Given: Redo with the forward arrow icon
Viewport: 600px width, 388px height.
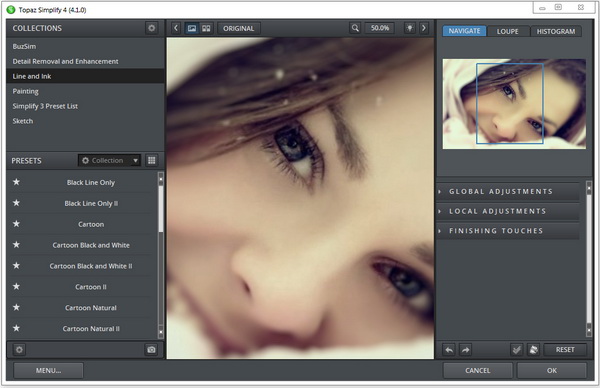Looking at the screenshot, I should pos(465,349).
